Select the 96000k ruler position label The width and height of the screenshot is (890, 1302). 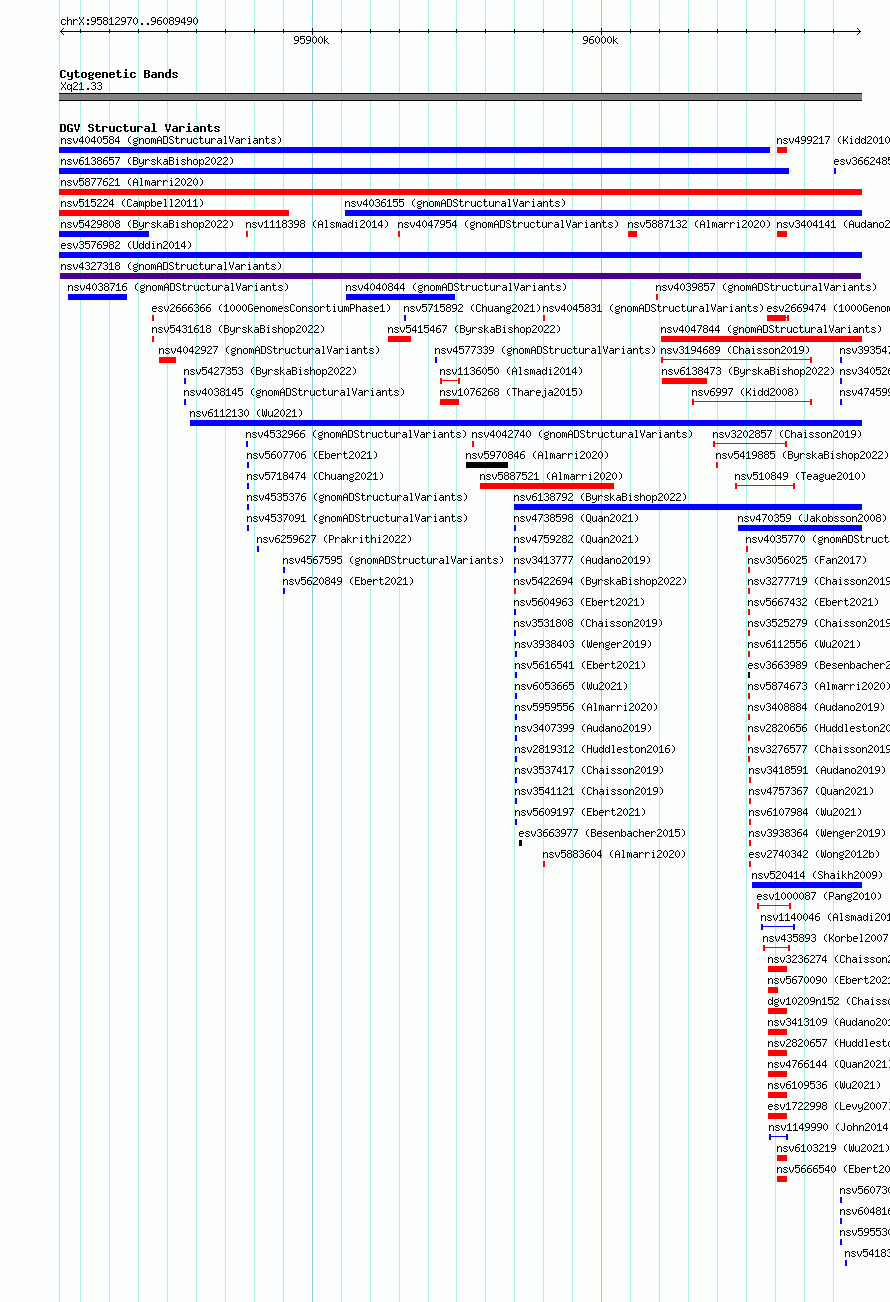(600, 40)
